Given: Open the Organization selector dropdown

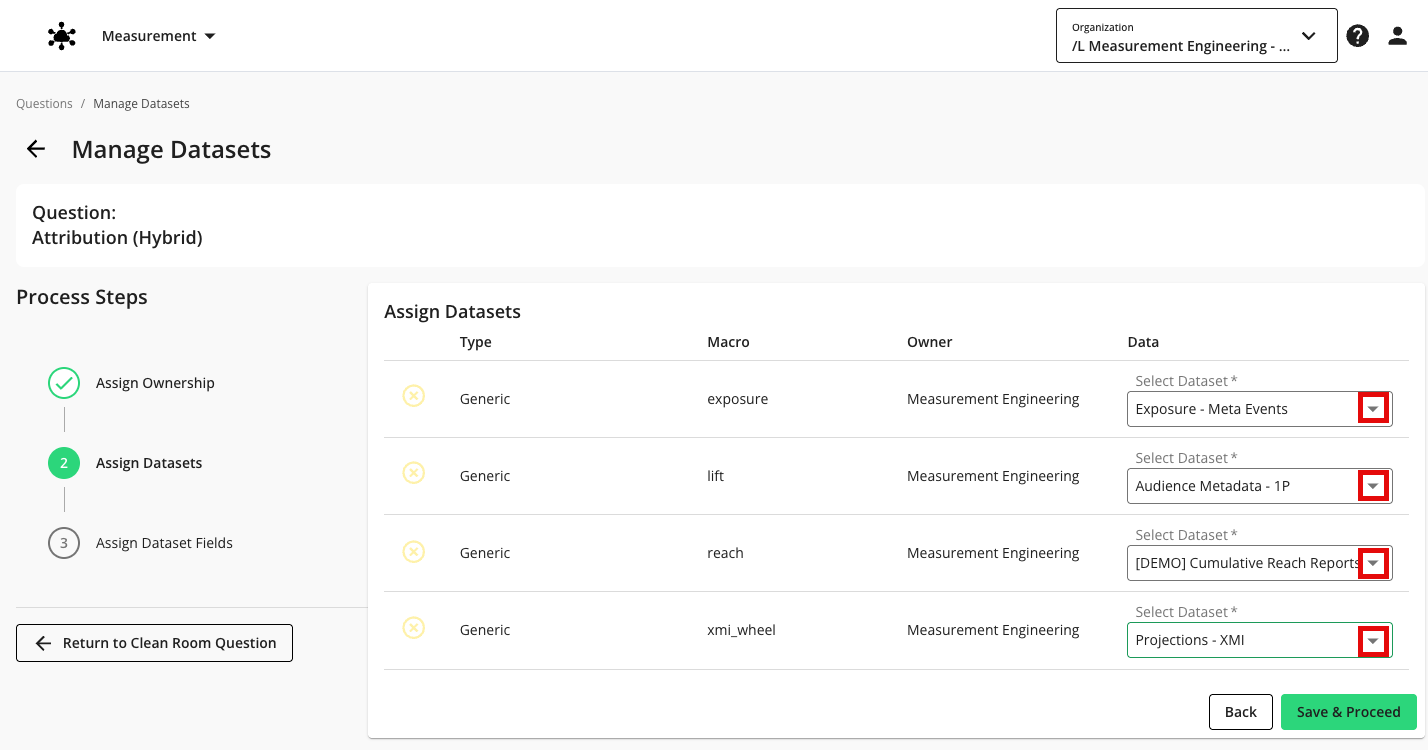Looking at the screenshot, I should [x=1196, y=36].
